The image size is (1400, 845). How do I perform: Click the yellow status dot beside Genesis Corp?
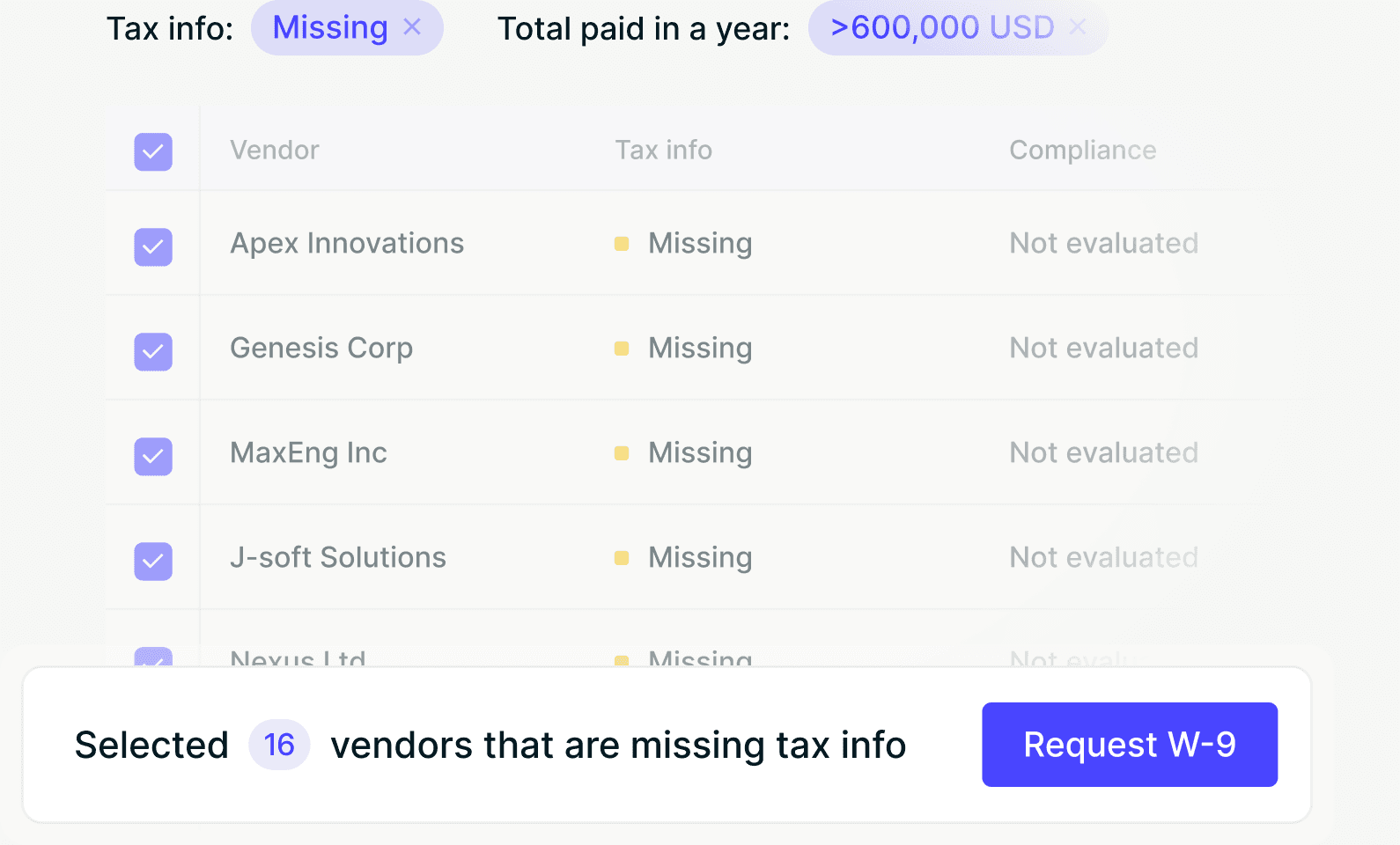point(623,348)
